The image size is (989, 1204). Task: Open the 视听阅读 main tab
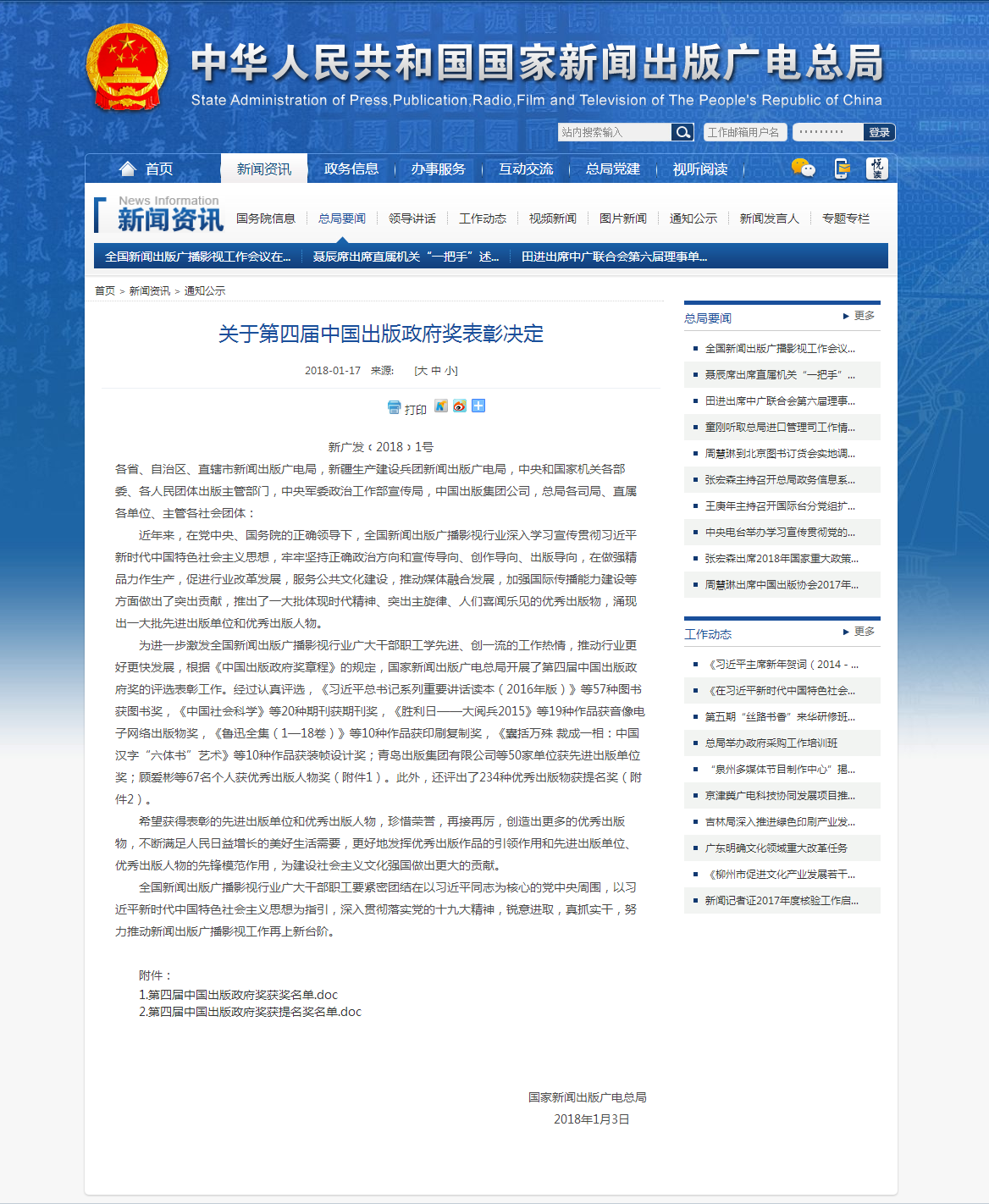click(700, 169)
